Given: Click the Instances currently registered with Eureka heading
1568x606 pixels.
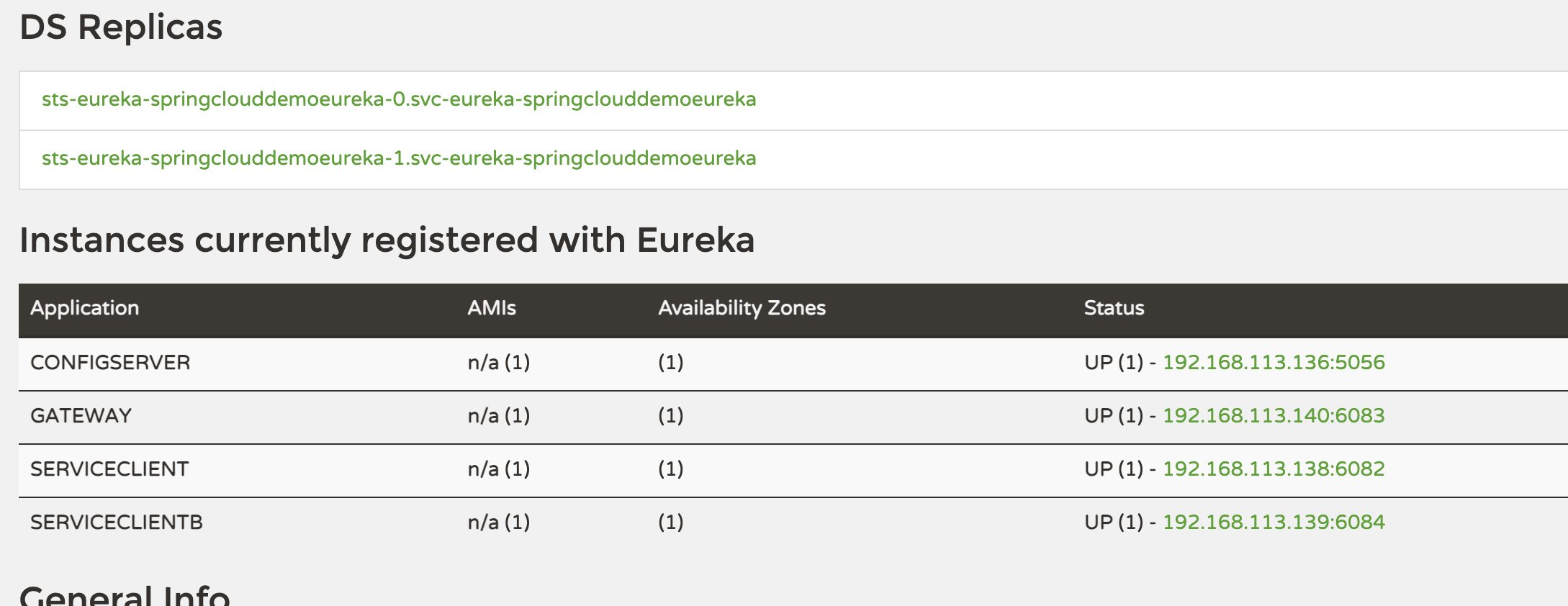Looking at the screenshot, I should point(389,240).
